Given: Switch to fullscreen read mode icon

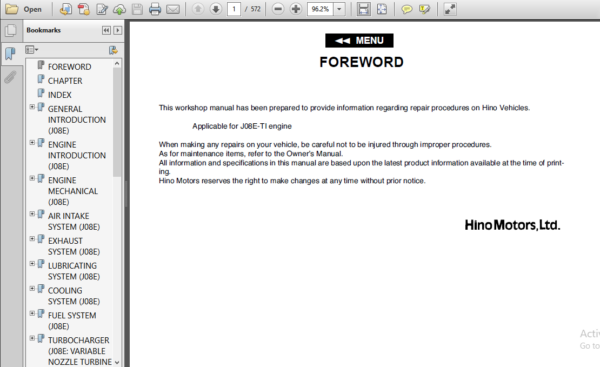Looking at the screenshot, I should [x=450, y=9].
